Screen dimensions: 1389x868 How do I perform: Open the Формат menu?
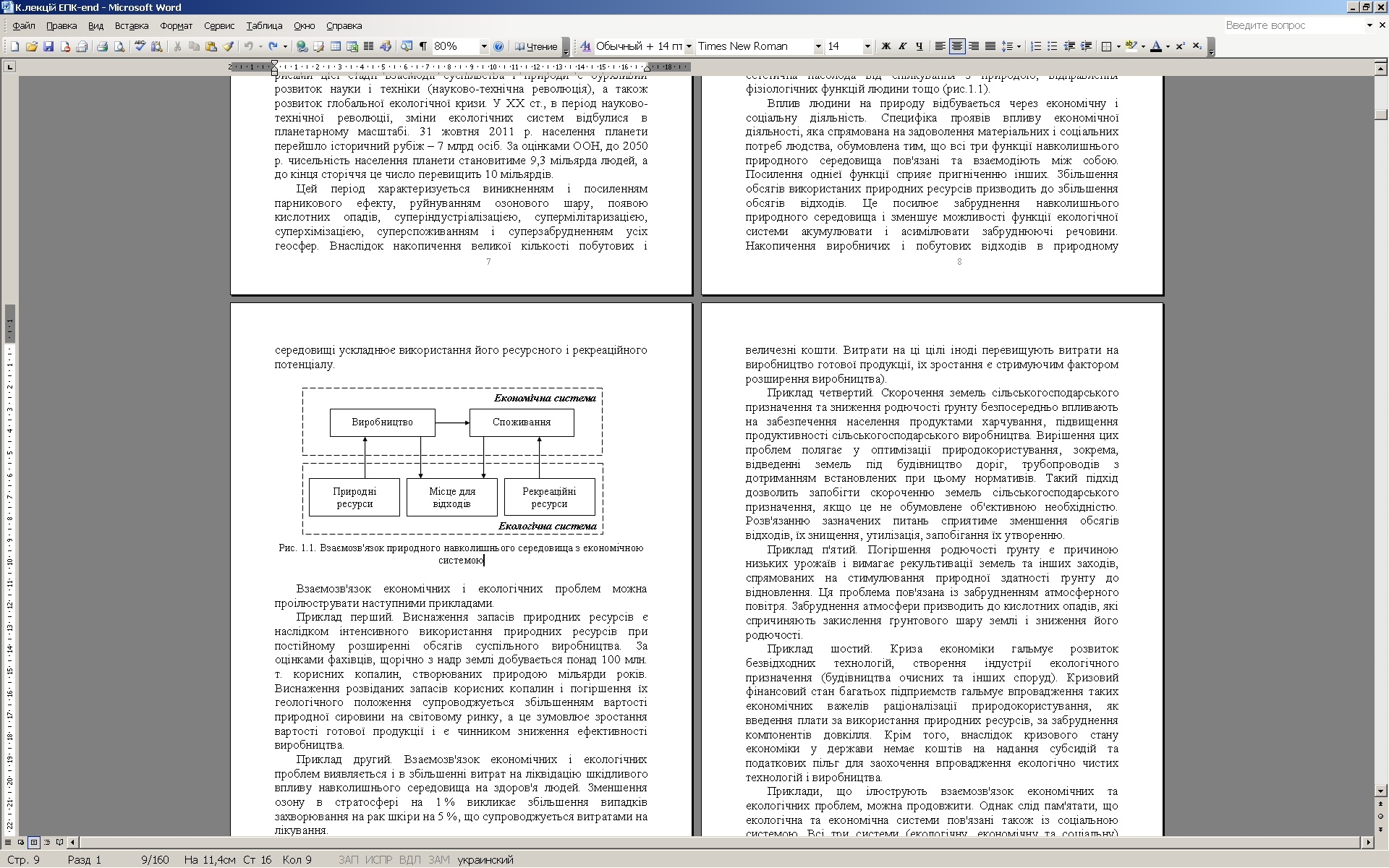click(176, 25)
